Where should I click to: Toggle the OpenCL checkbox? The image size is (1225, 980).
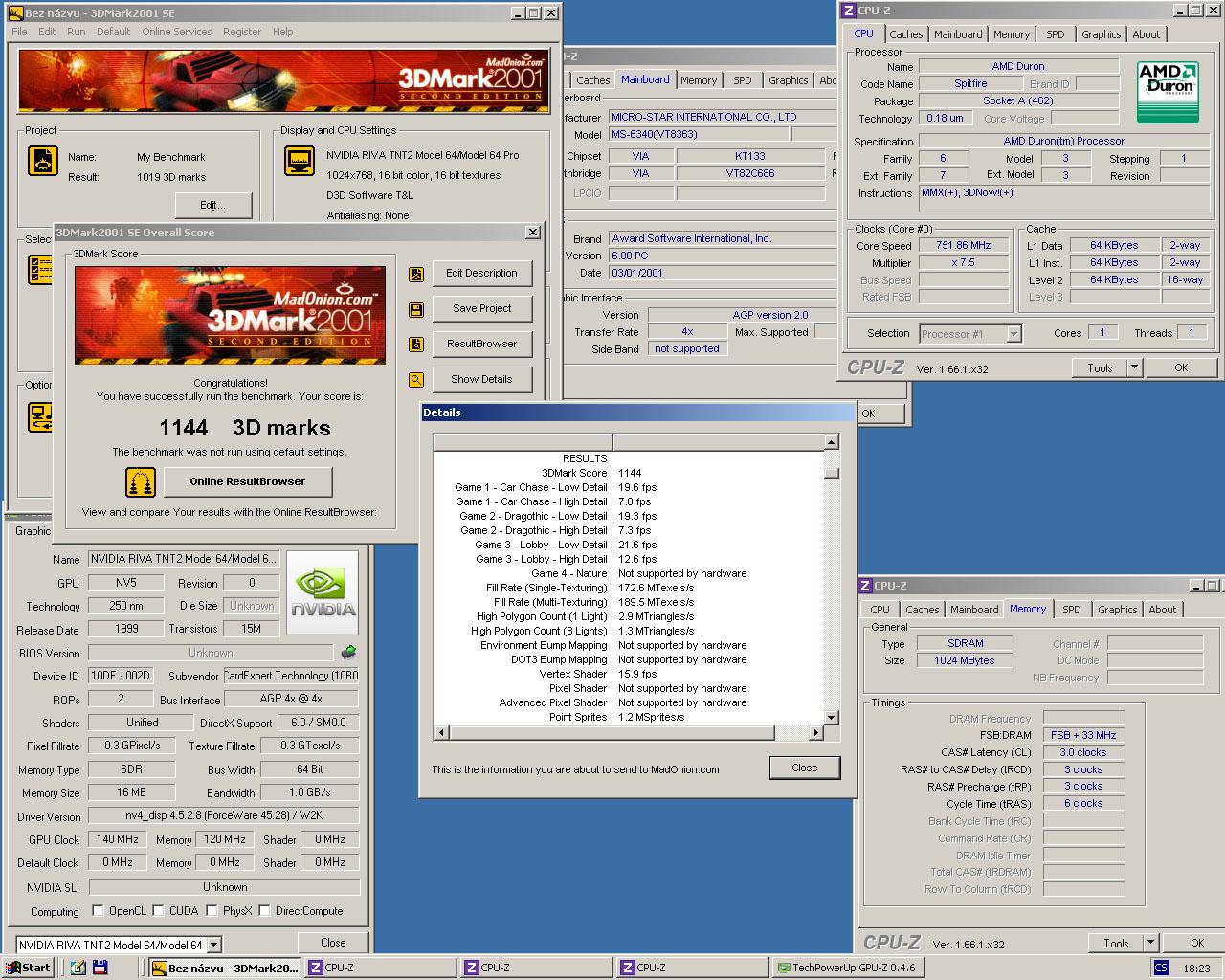[98, 911]
